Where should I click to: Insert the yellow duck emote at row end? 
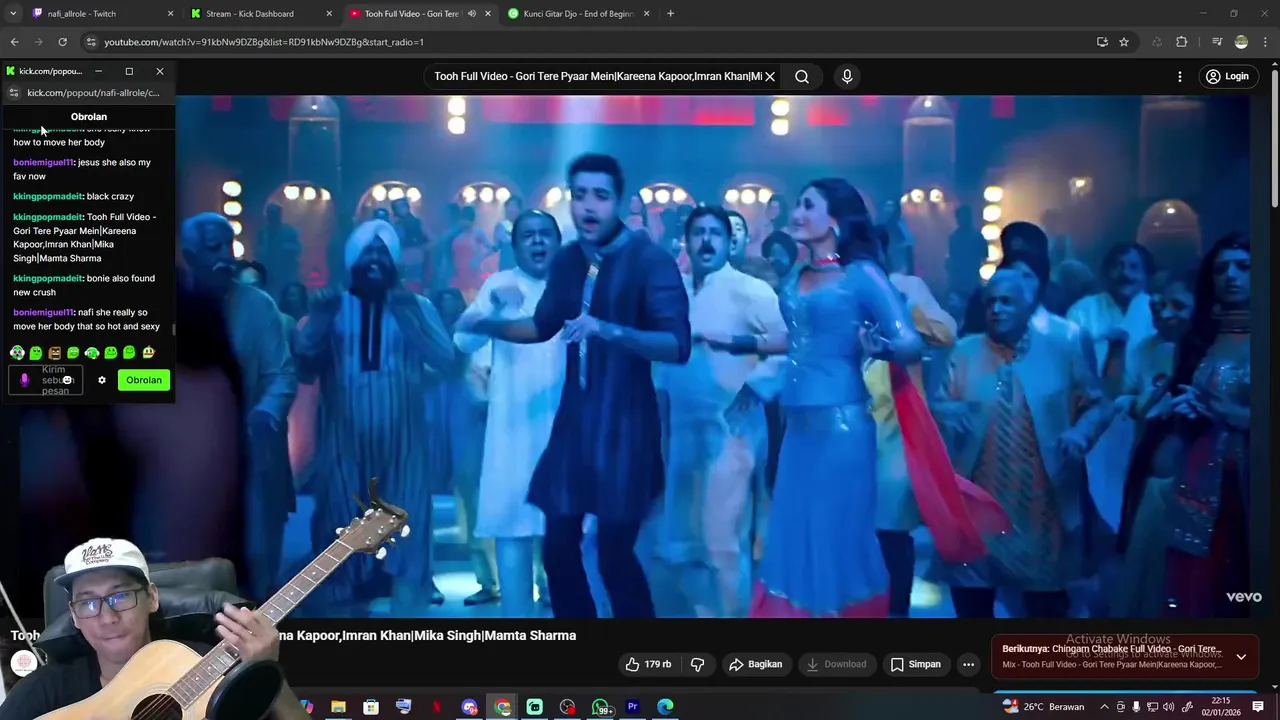click(148, 353)
